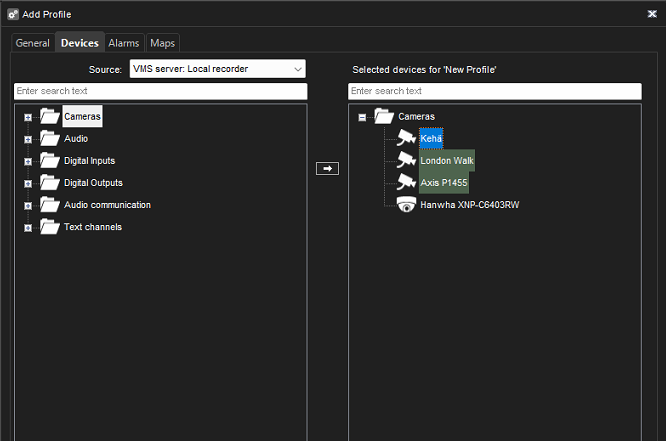Click the Audio communication folder icon
The height and width of the screenshot is (441, 666).
pyautogui.click(x=50, y=204)
